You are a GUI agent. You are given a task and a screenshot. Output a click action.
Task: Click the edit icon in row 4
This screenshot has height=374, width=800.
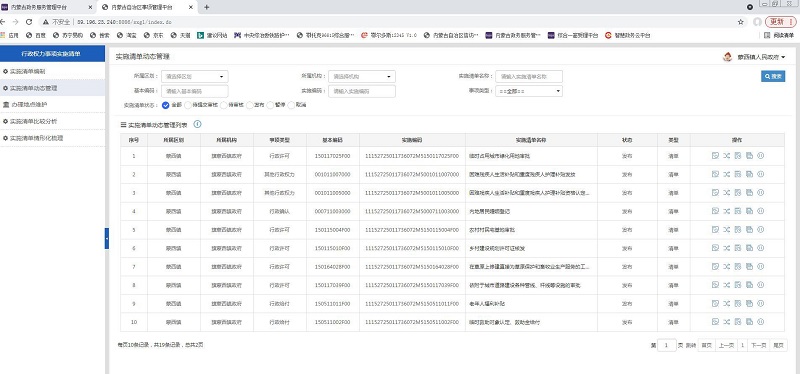pyautogui.click(x=715, y=211)
